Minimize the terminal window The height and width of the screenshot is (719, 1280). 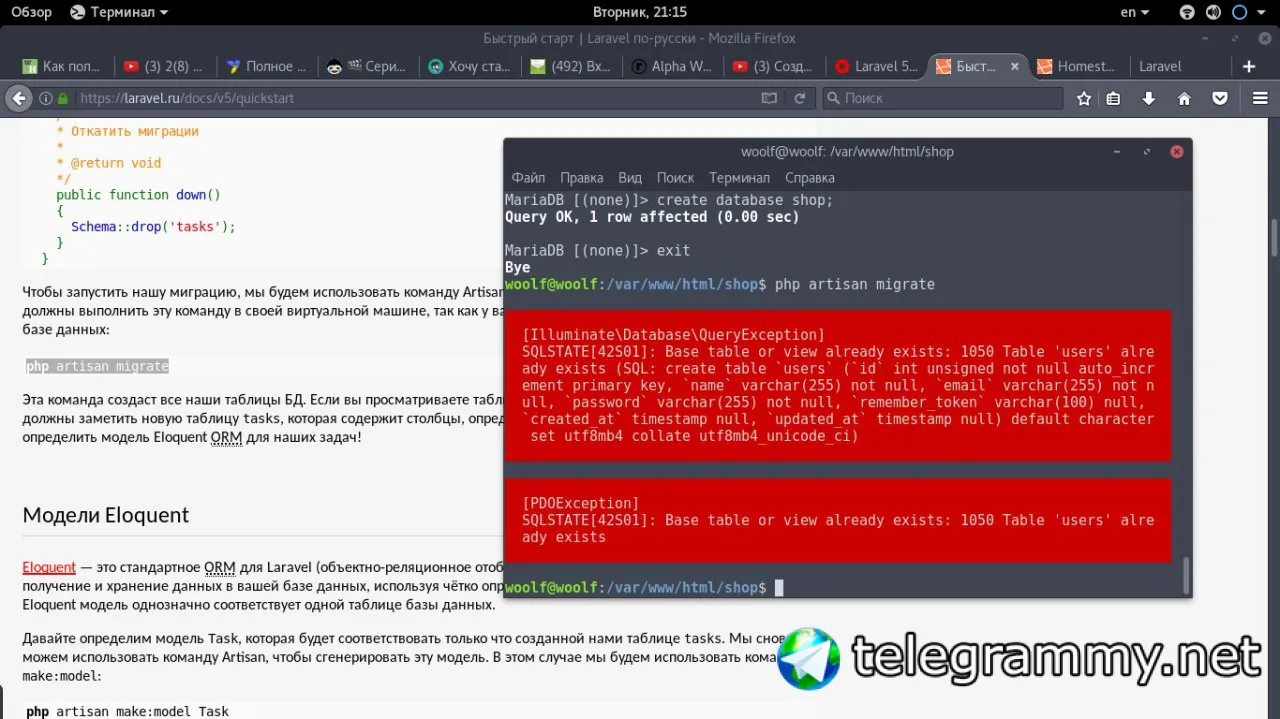click(x=1117, y=152)
